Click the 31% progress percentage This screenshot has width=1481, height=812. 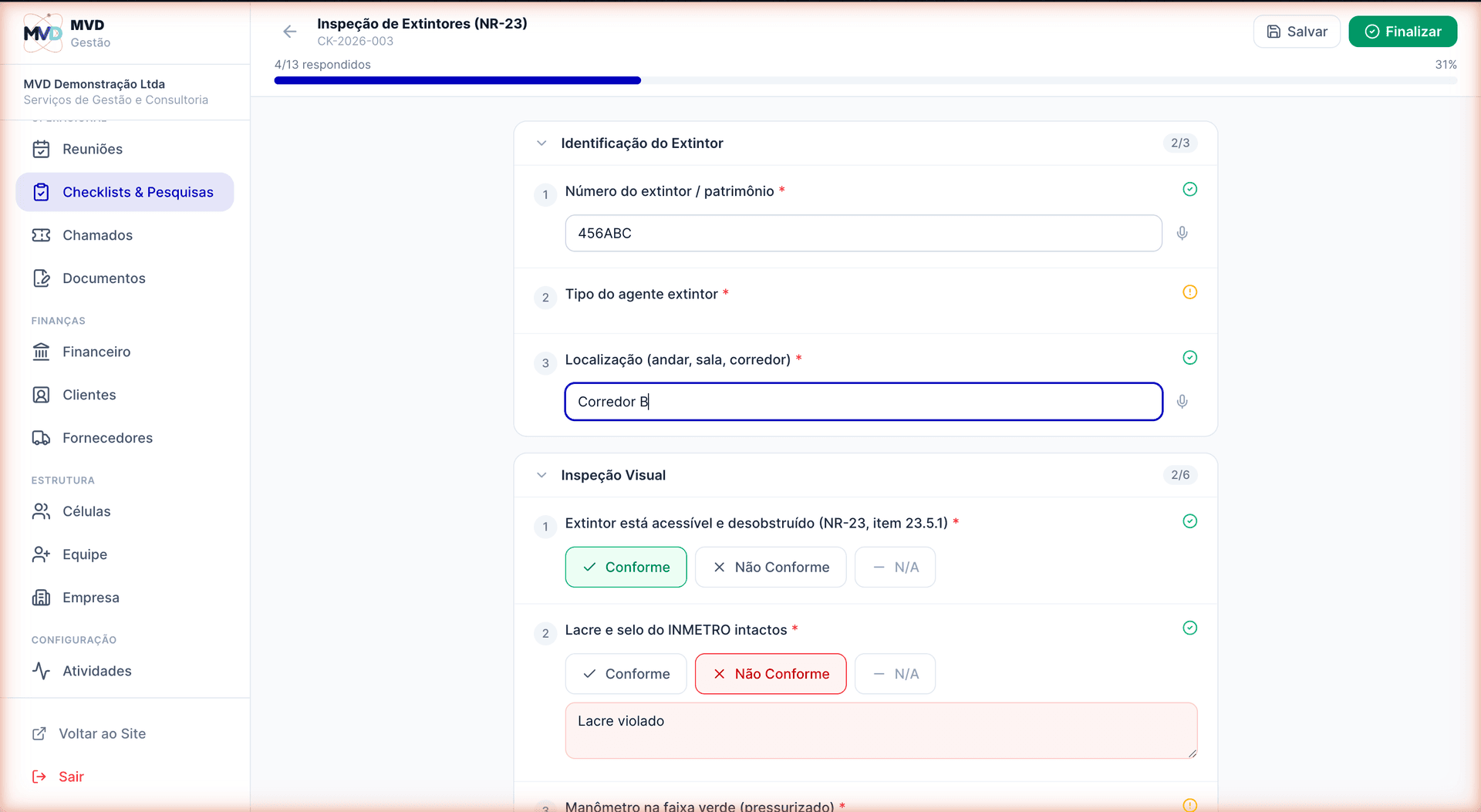coord(1446,65)
